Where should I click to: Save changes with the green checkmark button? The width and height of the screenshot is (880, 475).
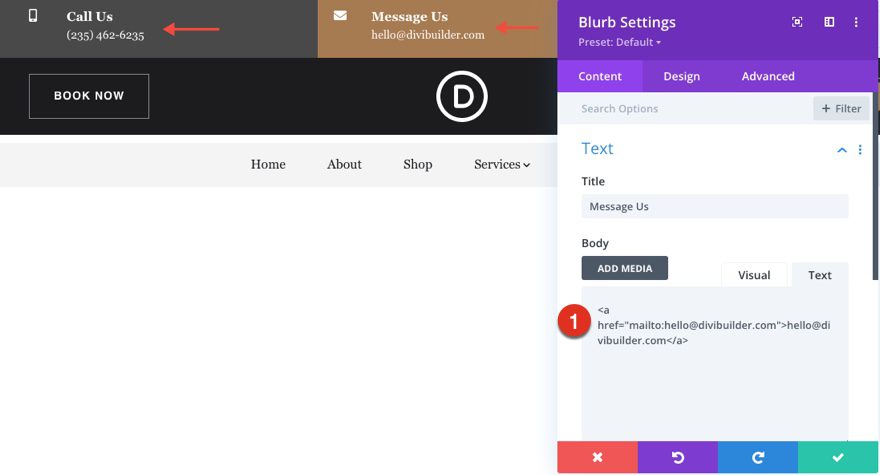pos(838,457)
